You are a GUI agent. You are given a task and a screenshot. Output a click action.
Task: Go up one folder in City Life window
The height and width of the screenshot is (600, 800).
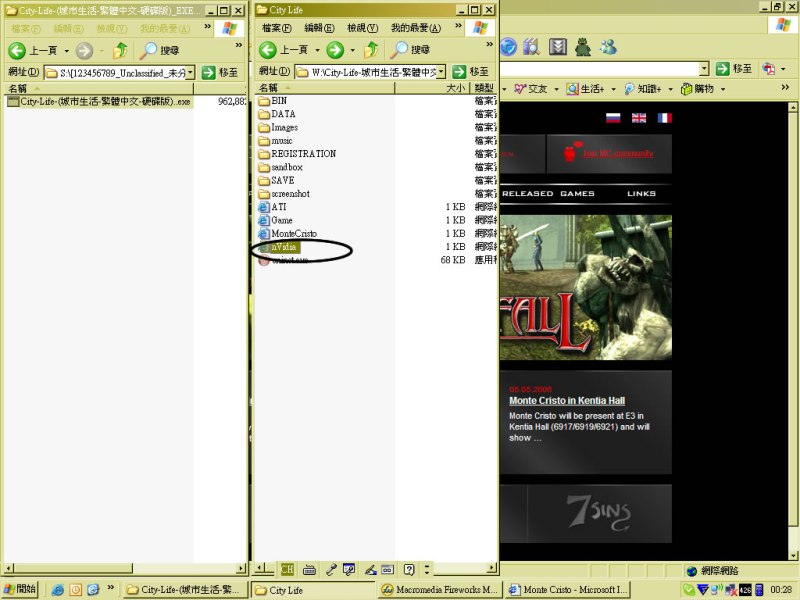[x=371, y=49]
